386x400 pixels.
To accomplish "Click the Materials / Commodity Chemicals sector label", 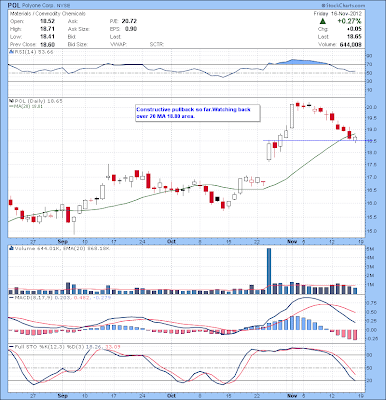I will (x=47, y=14).
